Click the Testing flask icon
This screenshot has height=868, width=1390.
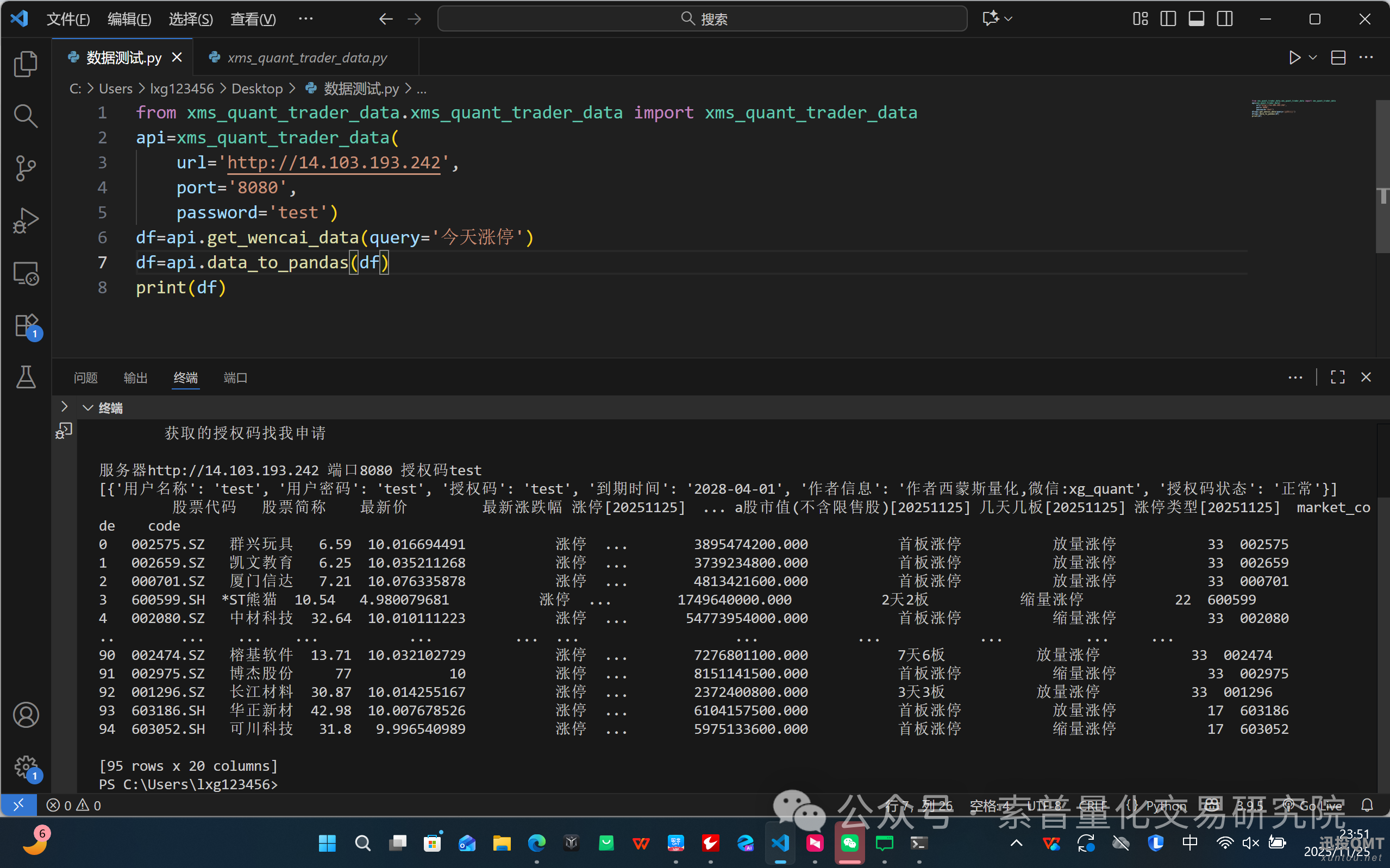point(25,377)
